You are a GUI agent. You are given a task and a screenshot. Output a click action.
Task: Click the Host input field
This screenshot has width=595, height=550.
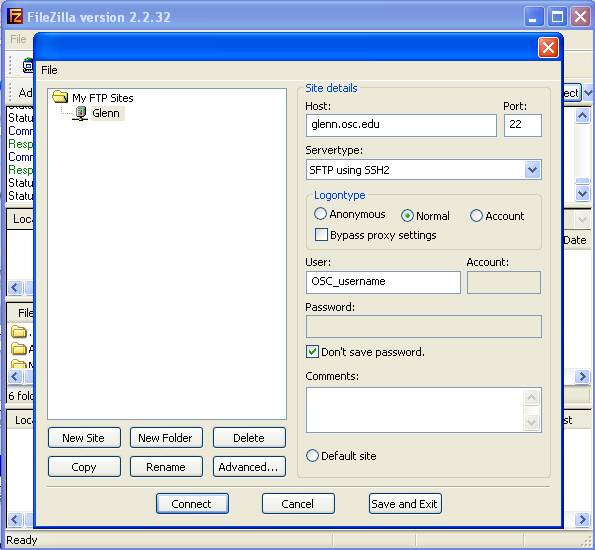[x=401, y=125]
